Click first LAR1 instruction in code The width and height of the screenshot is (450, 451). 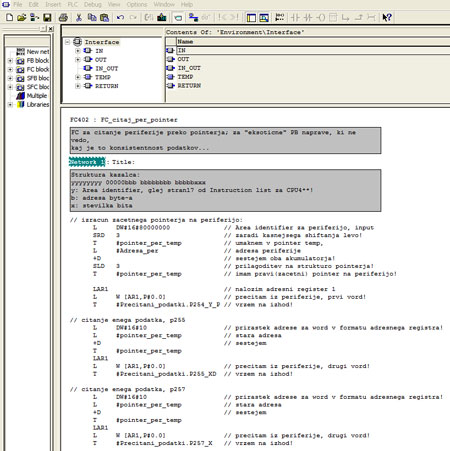[x=100, y=289]
